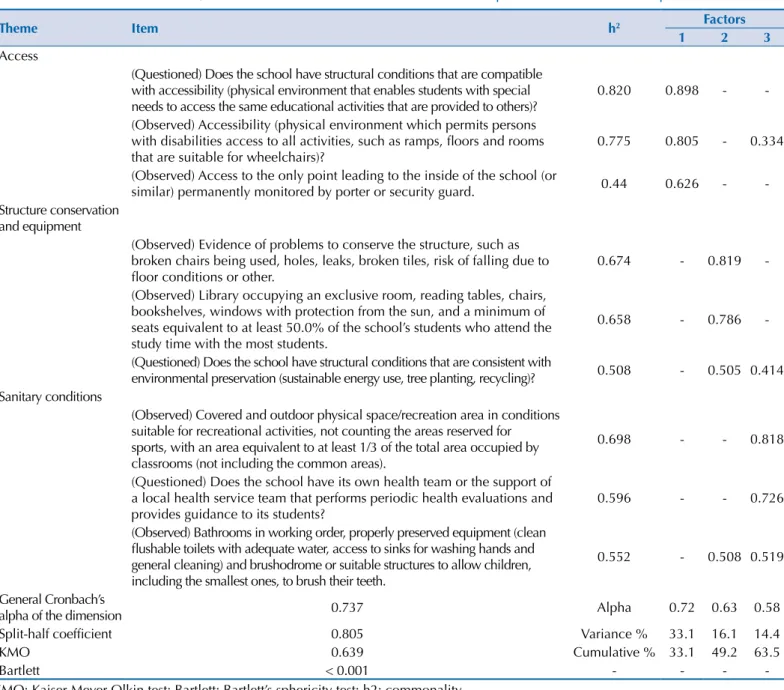Select alpha value 0.72
The width and height of the screenshot is (784, 690).
682,608
